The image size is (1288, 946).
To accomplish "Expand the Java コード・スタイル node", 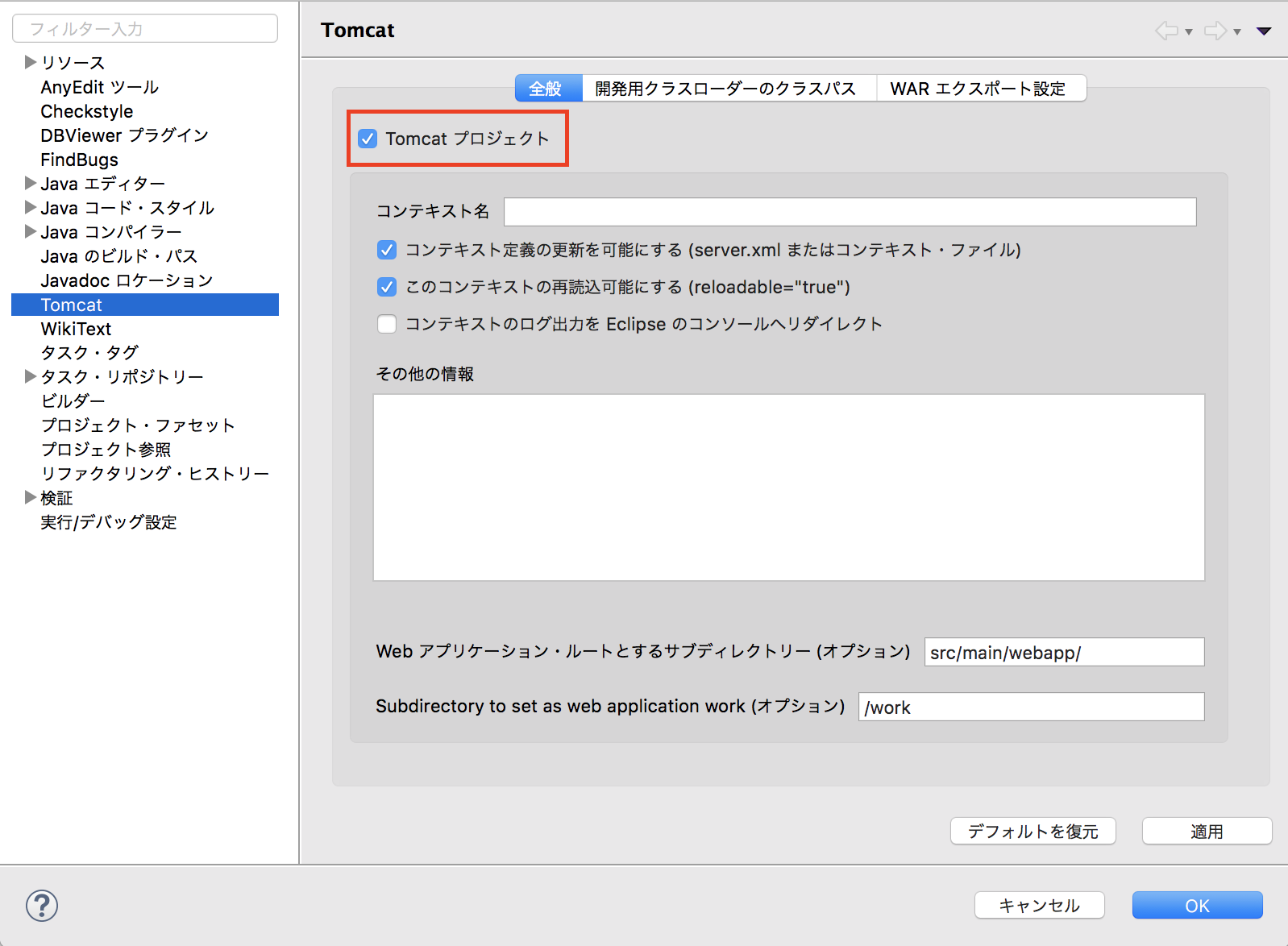I will pos(31,207).
